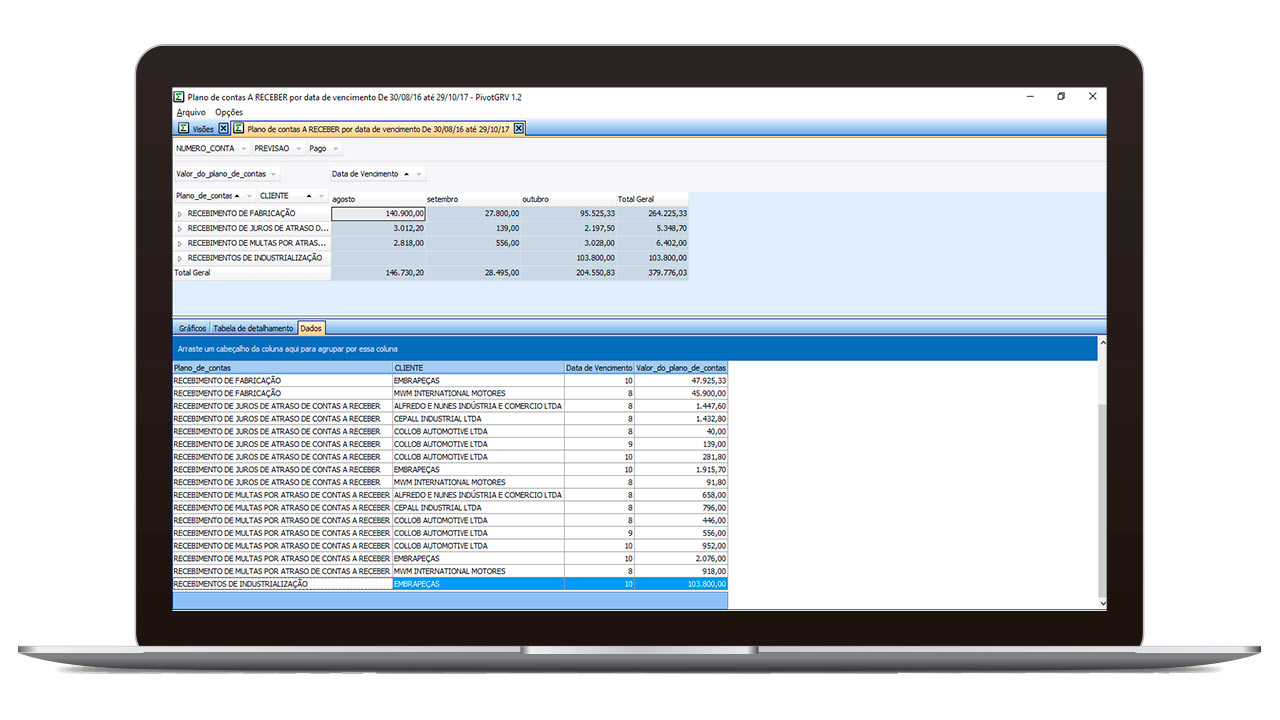The height and width of the screenshot is (720, 1280).
Task: Select data row with value 47.925,33
Action: pyautogui.click(x=450, y=381)
